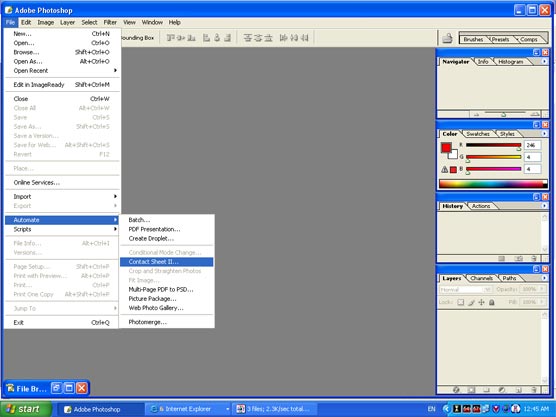Select Web Photo Gallery menu item

point(167,308)
